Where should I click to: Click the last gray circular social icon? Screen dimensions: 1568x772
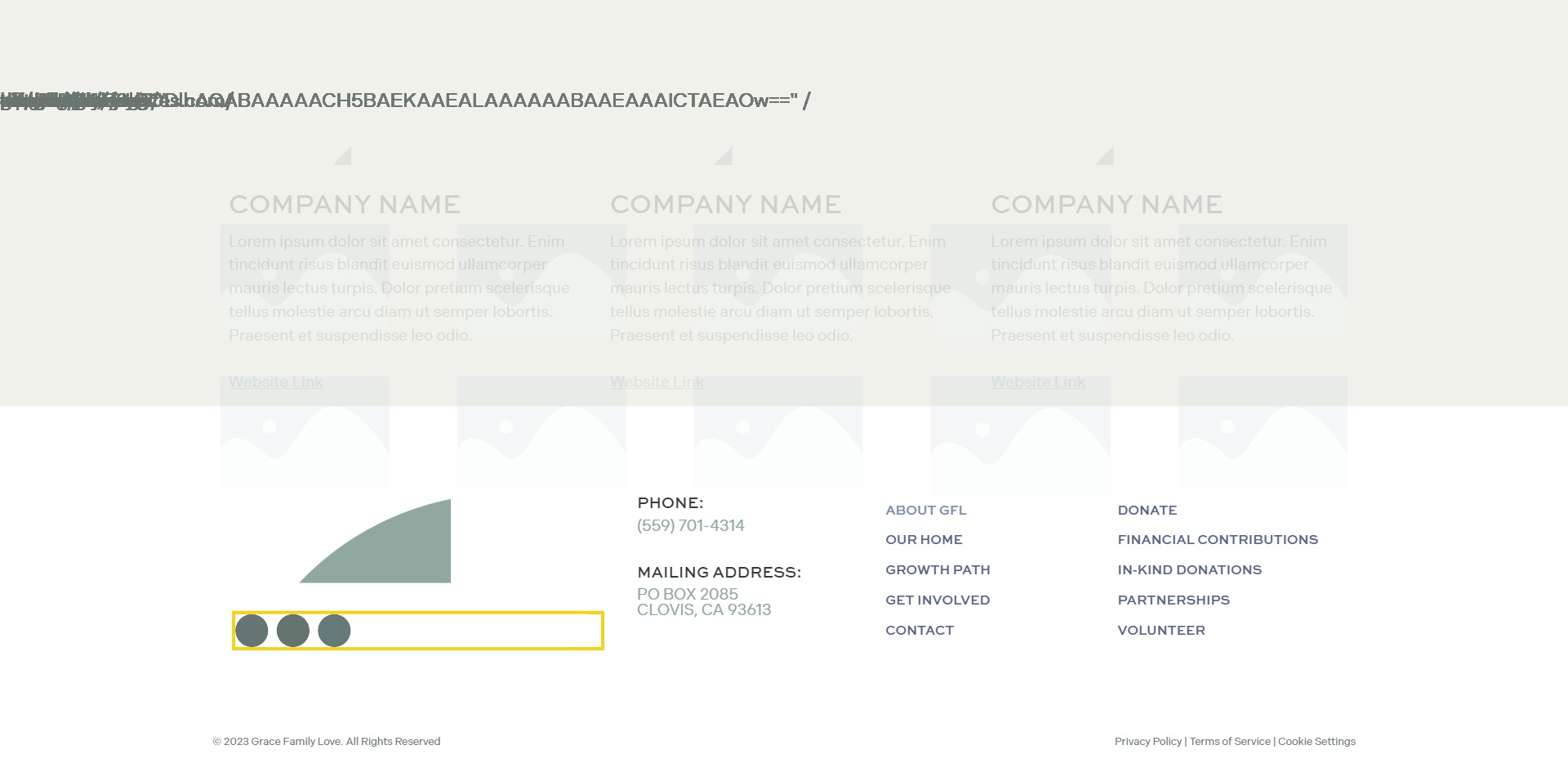(x=334, y=631)
